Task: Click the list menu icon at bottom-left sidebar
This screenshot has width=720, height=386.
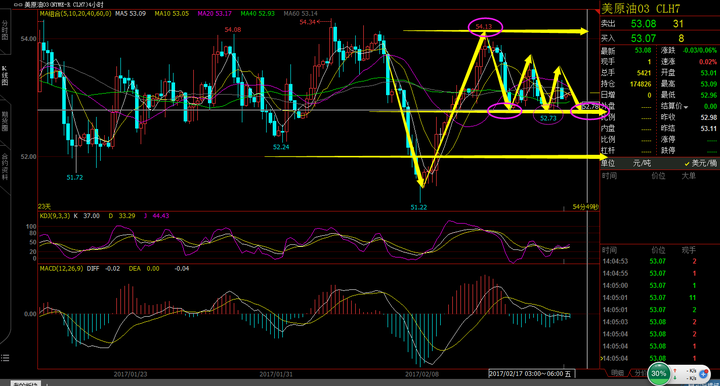Action: coord(5,358)
